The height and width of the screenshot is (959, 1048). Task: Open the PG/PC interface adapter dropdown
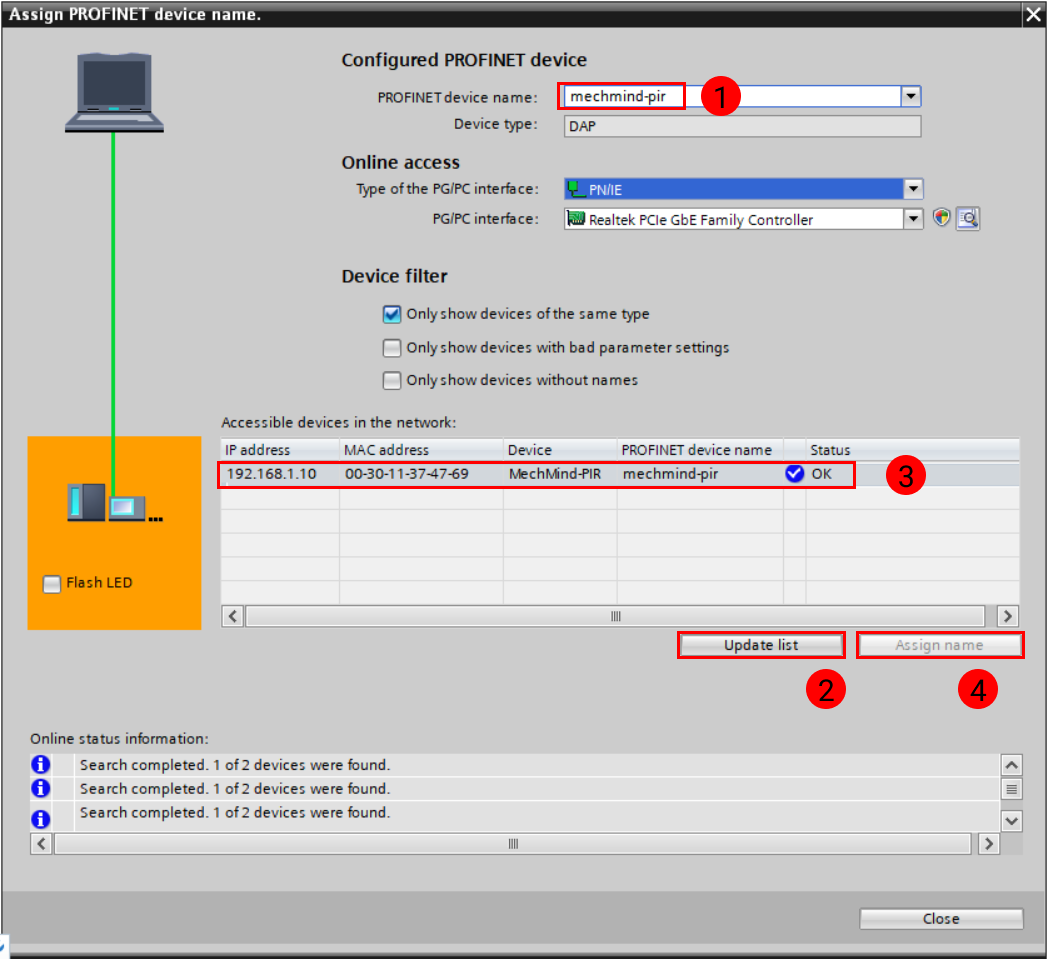tap(912, 218)
